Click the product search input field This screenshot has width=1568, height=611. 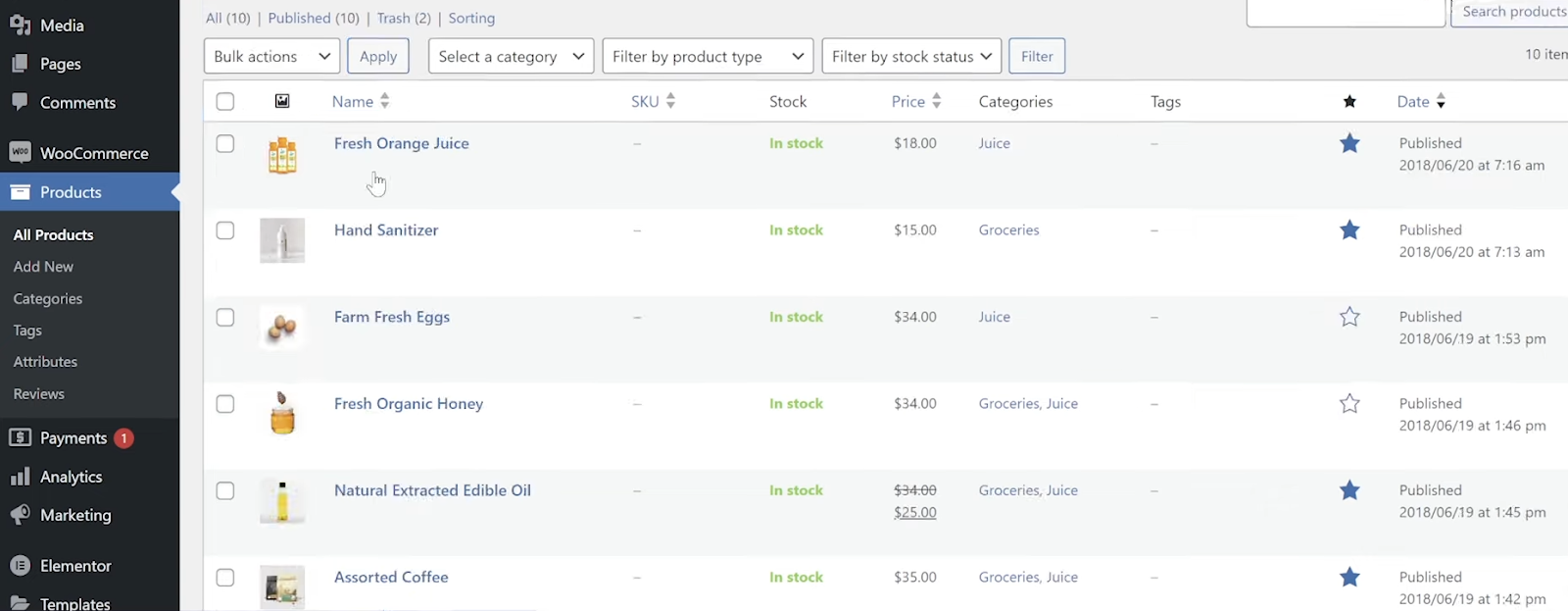coord(1346,12)
